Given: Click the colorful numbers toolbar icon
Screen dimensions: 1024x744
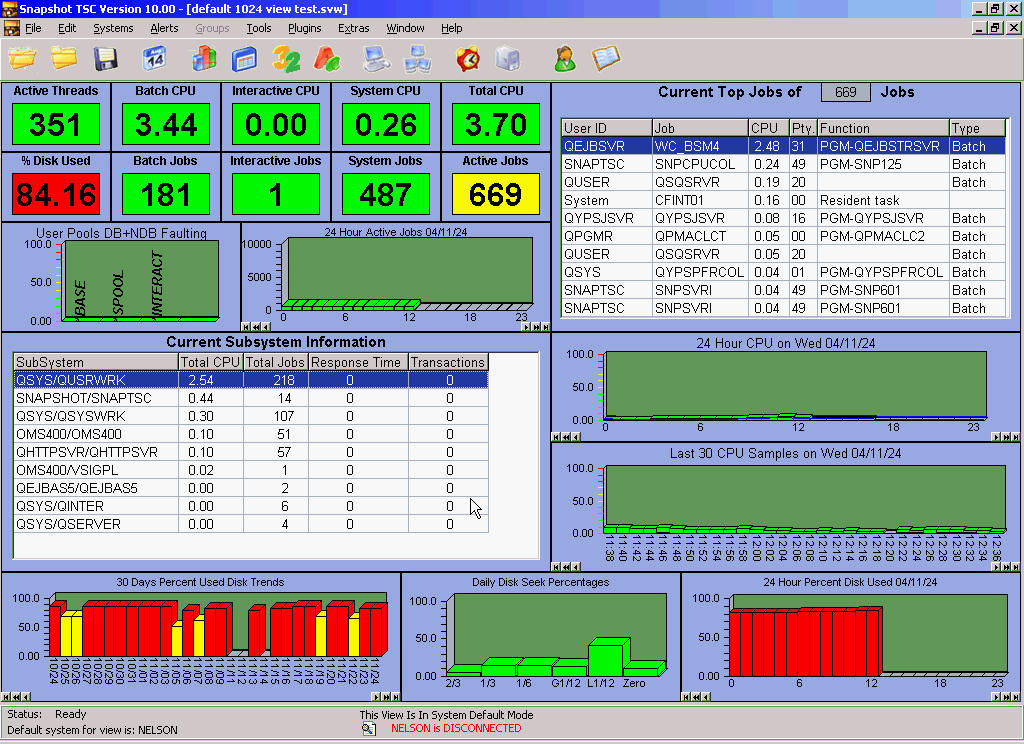Looking at the screenshot, I should 286,59.
